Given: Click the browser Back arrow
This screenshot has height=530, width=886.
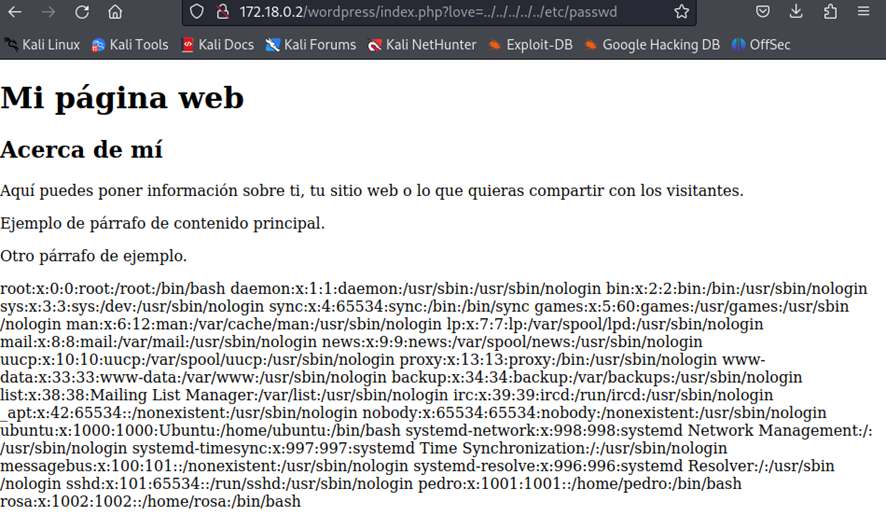Looking at the screenshot, I should 15,11.
